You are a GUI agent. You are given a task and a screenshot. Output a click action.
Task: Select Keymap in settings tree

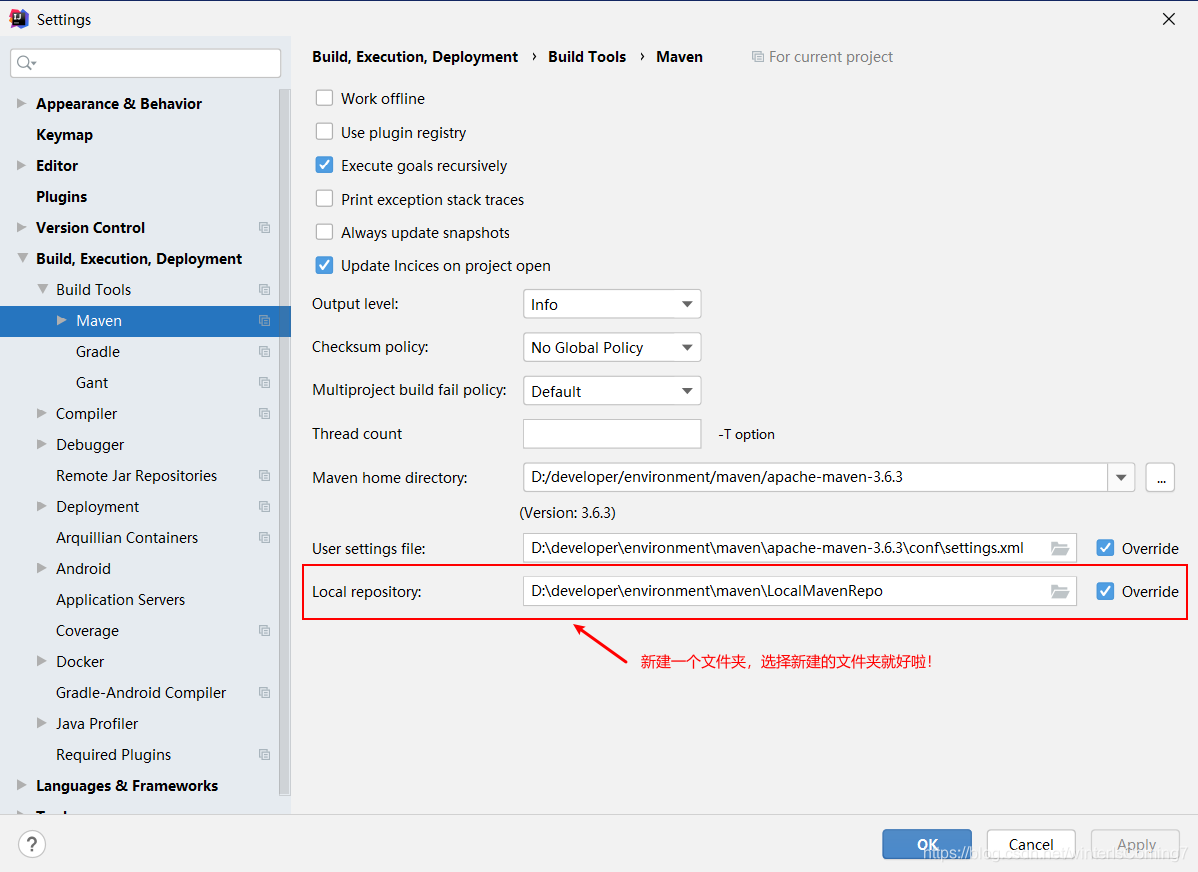[64, 135]
